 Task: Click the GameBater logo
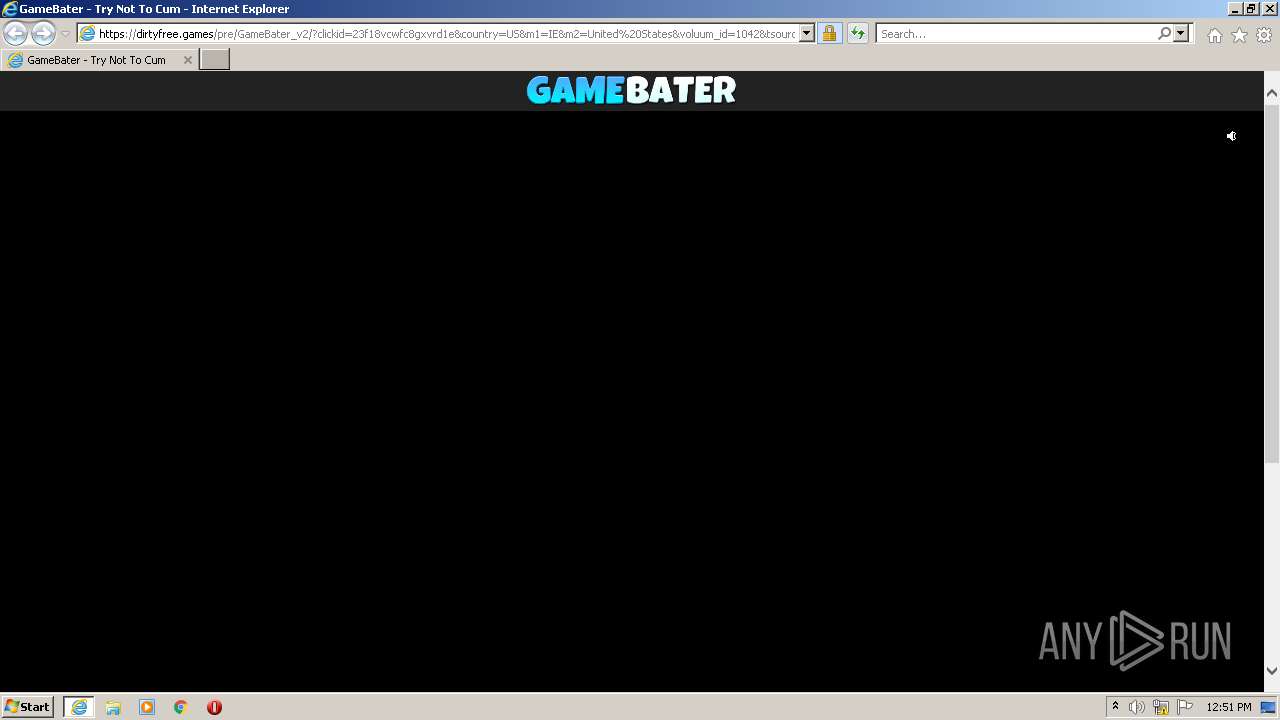click(631, 90)
